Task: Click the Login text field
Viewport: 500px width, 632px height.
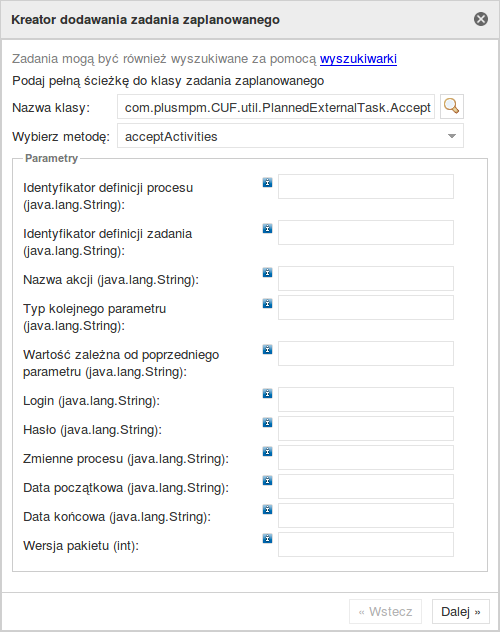Action: click(x=366, y=399)
